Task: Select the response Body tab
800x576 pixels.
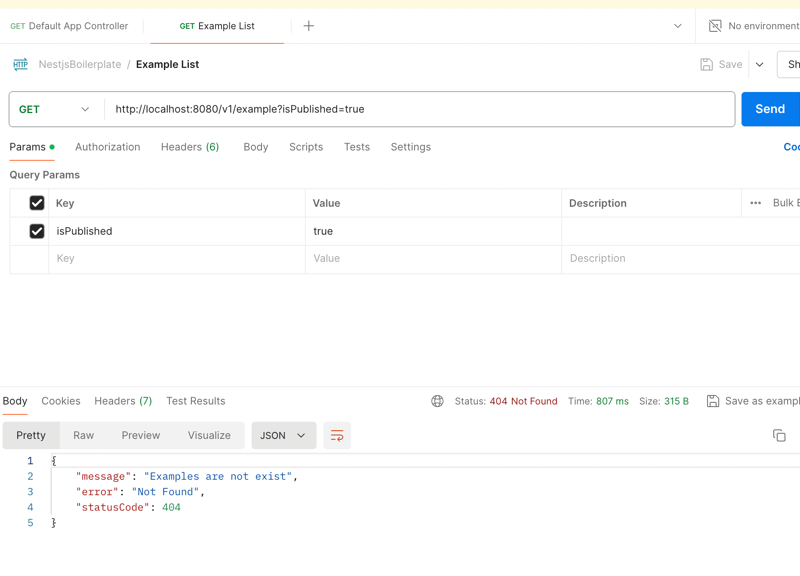Action: click(15, 401)
